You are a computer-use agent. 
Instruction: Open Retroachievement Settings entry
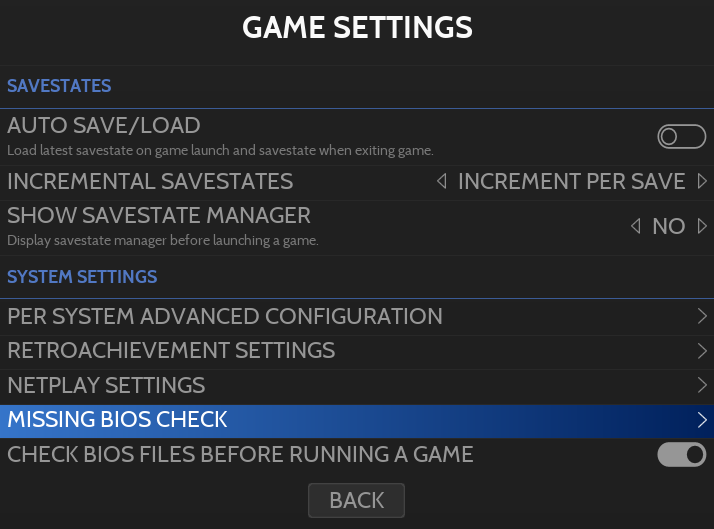[x=171, y=351]
